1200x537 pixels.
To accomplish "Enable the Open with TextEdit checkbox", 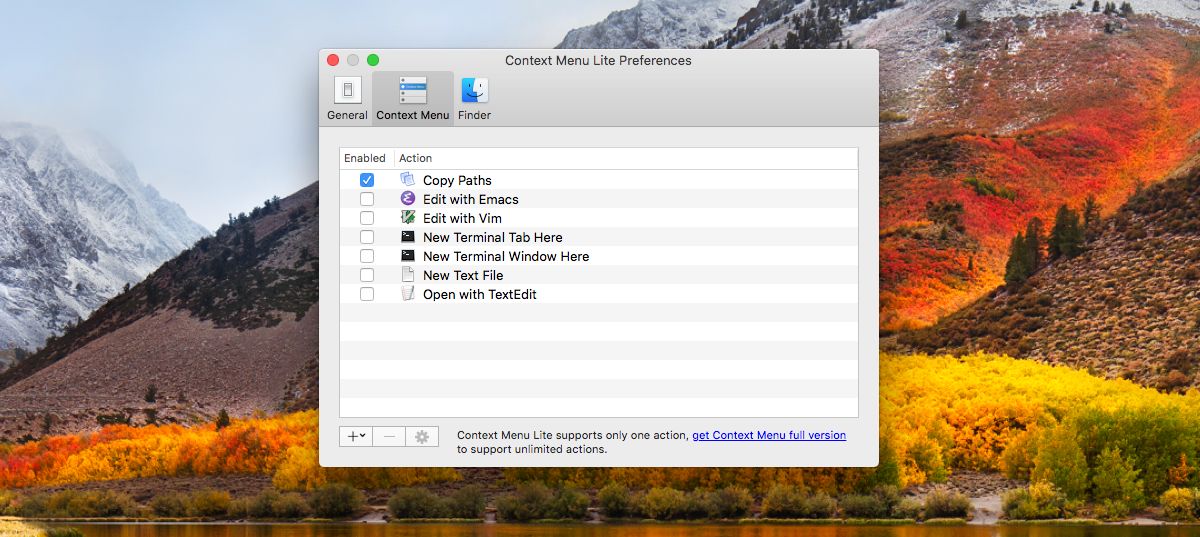I will pos(367,294).
